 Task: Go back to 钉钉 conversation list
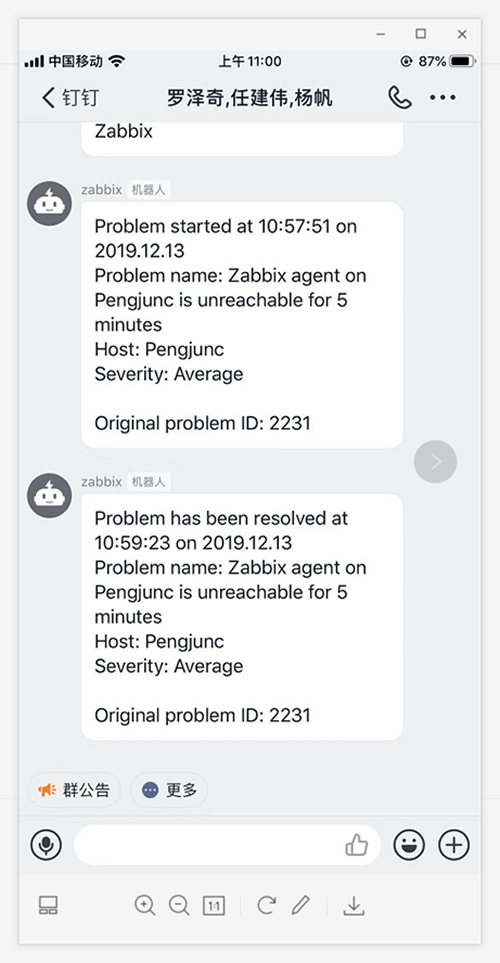click(x=70, y=98)
